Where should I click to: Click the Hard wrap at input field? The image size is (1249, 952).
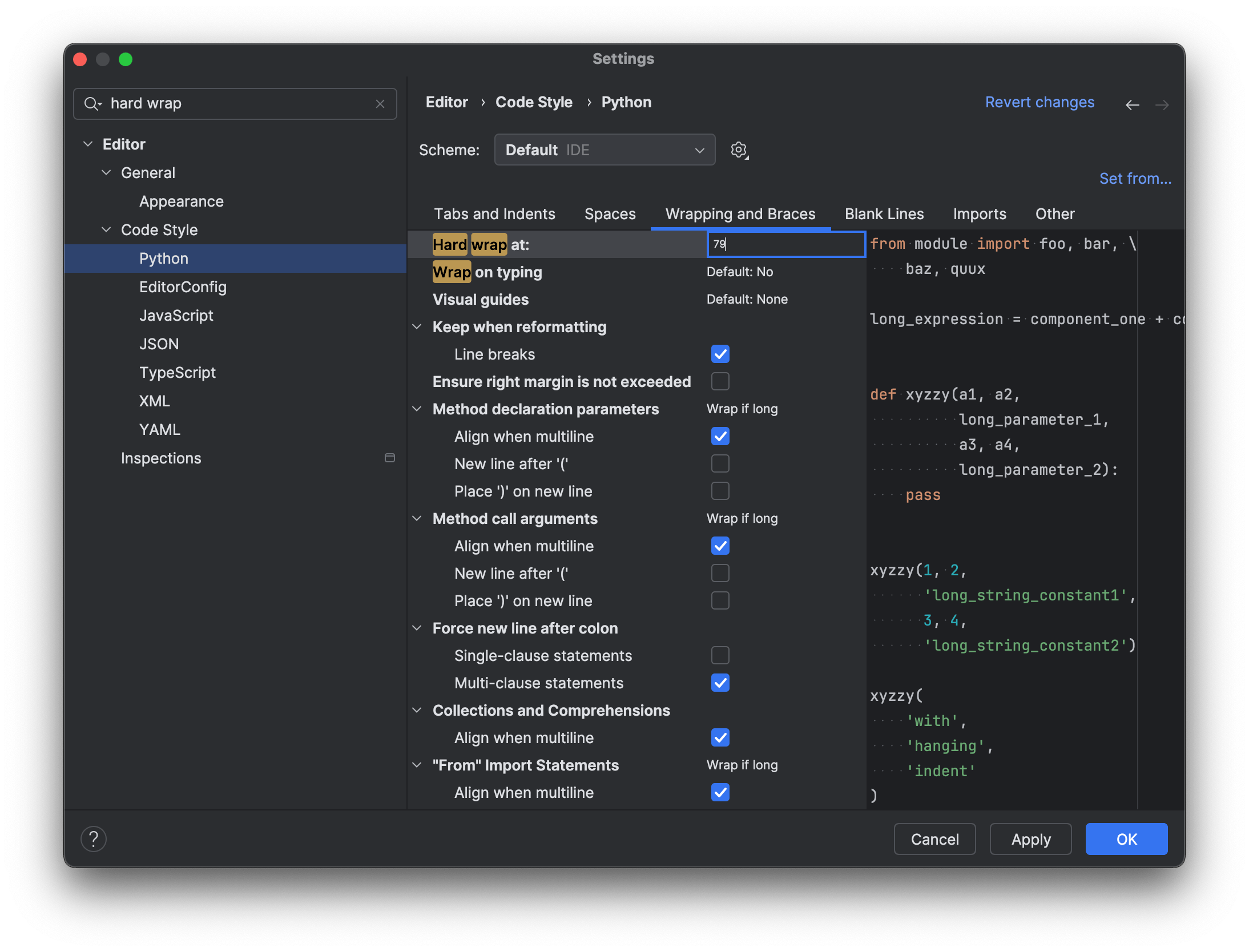point(785,244)
